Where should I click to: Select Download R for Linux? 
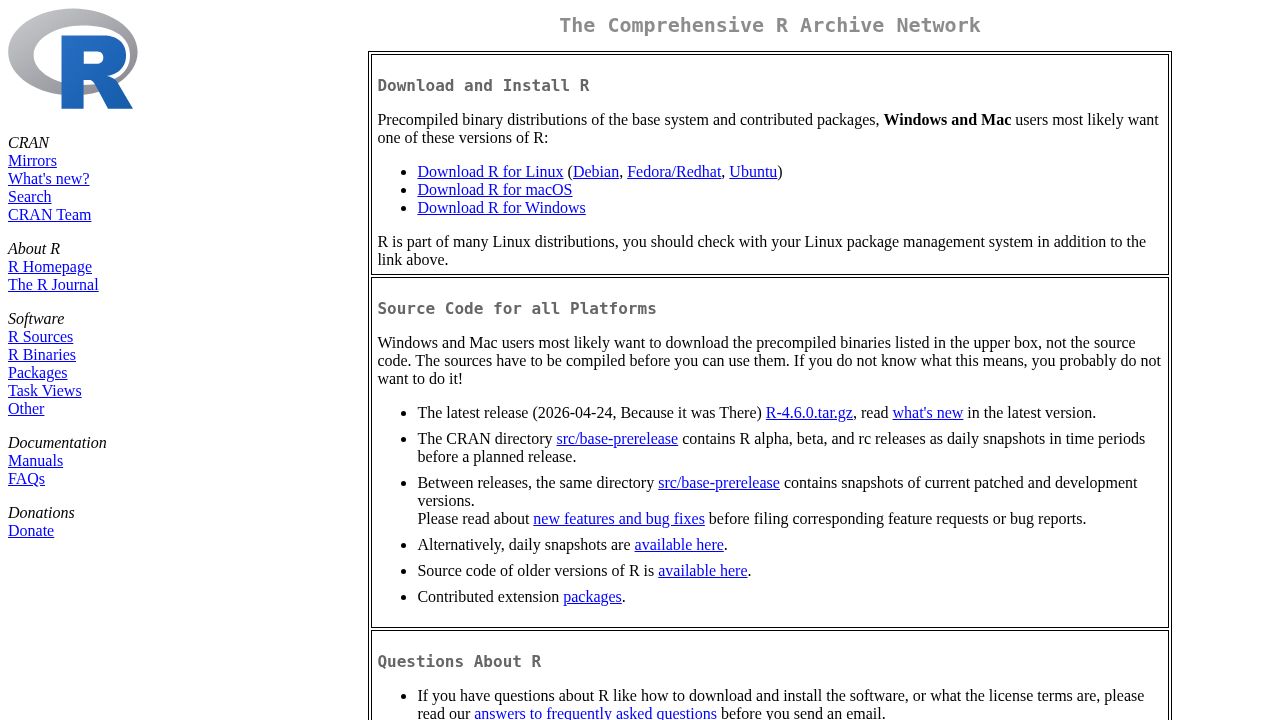coord(490,172)
